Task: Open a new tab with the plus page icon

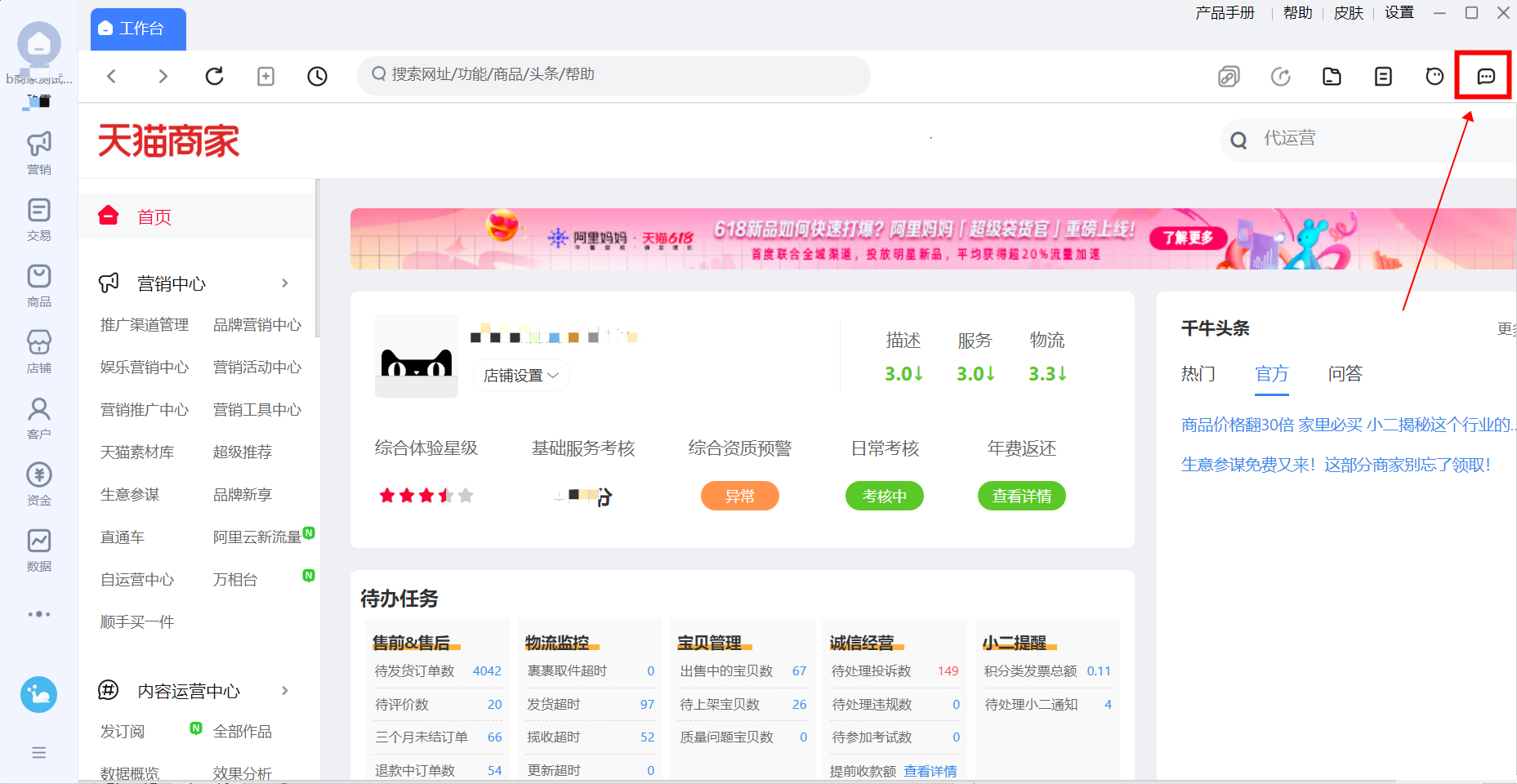Action: click(x=265, y=76)
